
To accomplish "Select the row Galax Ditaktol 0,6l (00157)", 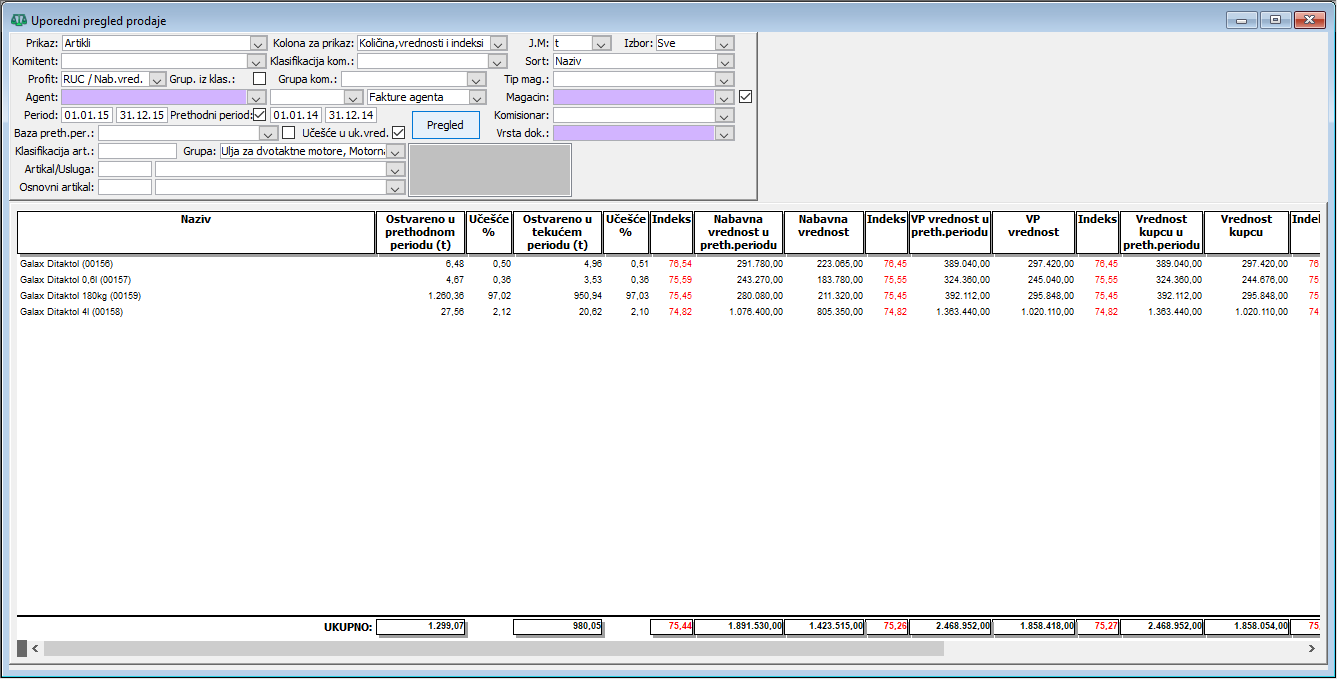I will (x=668, y=280).
